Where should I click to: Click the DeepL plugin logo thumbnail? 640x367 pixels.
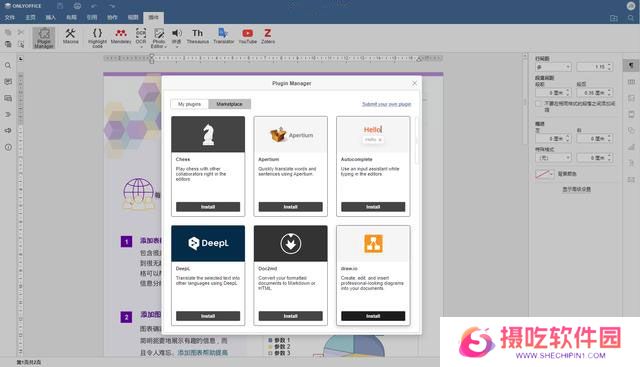(x=208, y=243)
